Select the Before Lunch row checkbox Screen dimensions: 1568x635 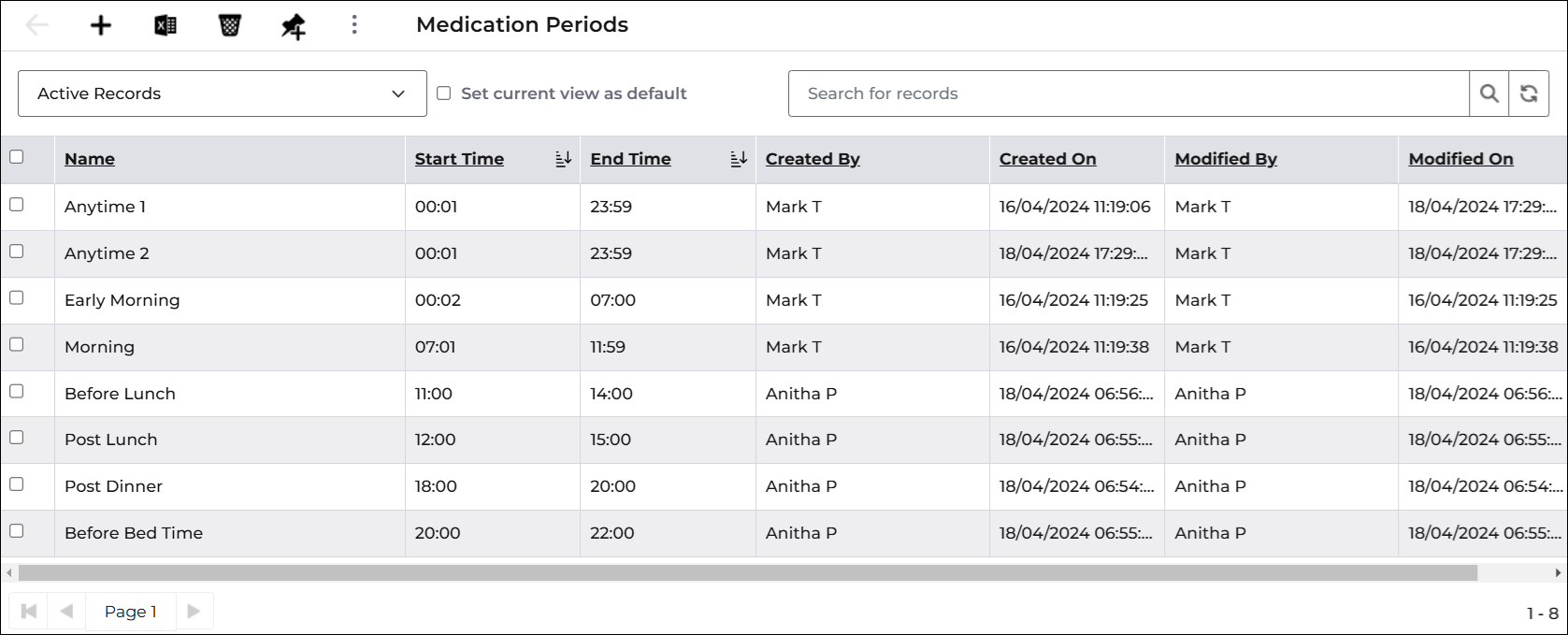coord(17,392)
